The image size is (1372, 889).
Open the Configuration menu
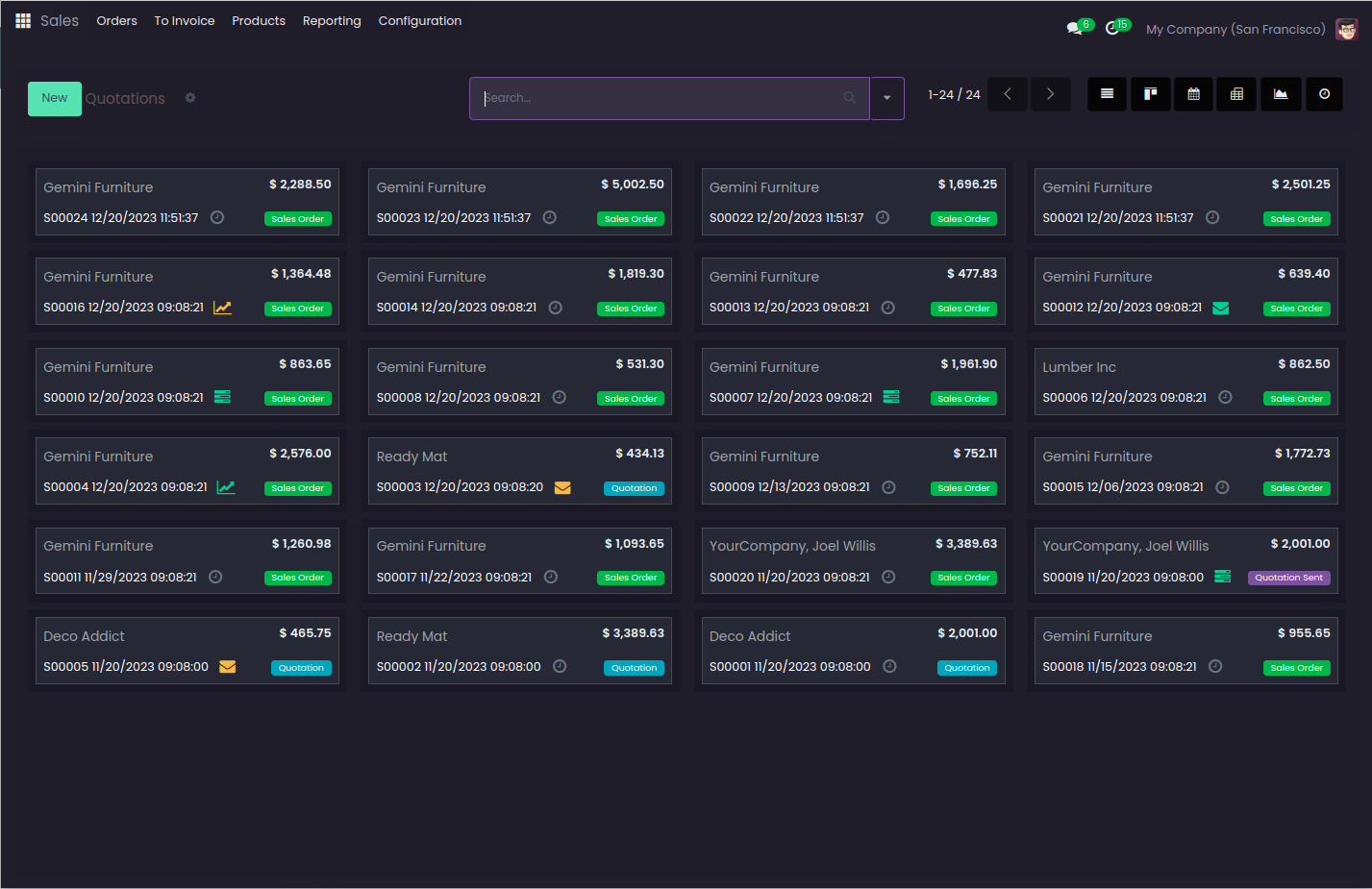419,20
